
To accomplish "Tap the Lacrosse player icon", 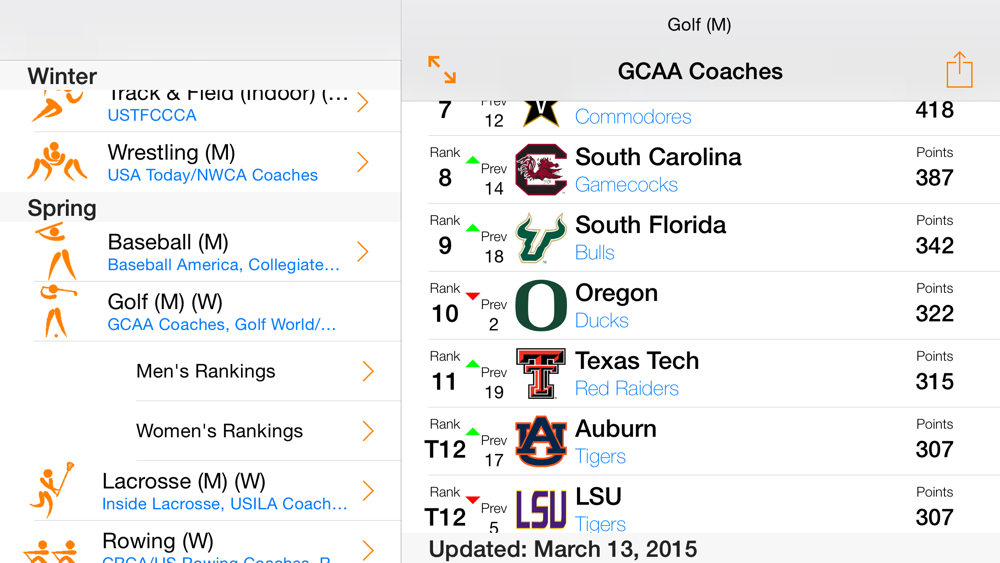I will (x=53, y=490).
